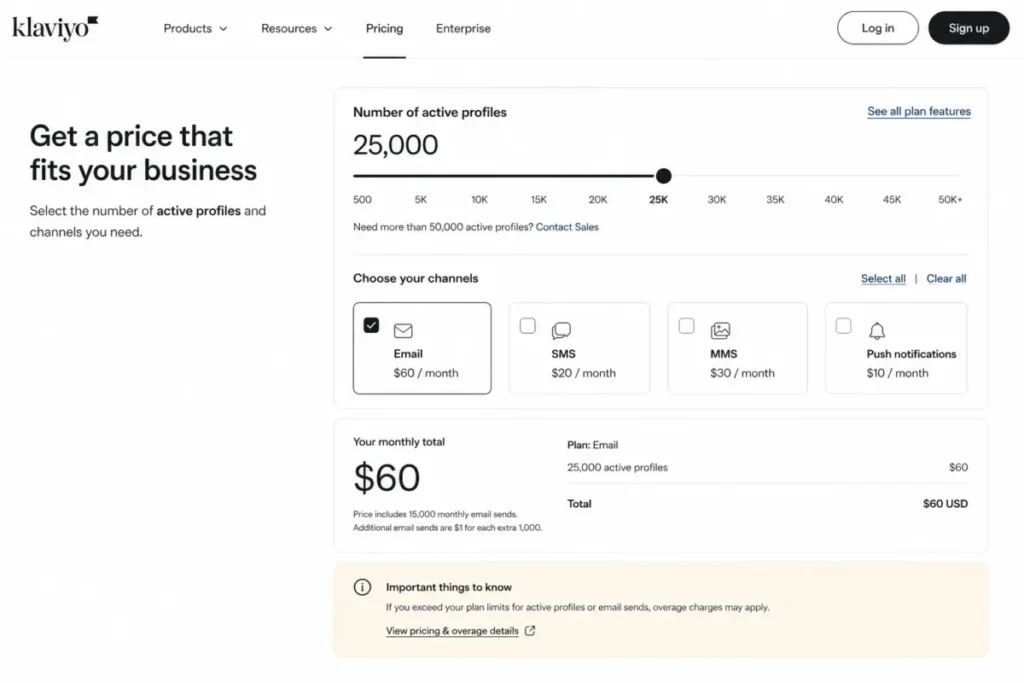This screenshot has height=683, width=1024.
Task: Select the Push notifications $10 / month card
Action: click(x=896, y=348)
